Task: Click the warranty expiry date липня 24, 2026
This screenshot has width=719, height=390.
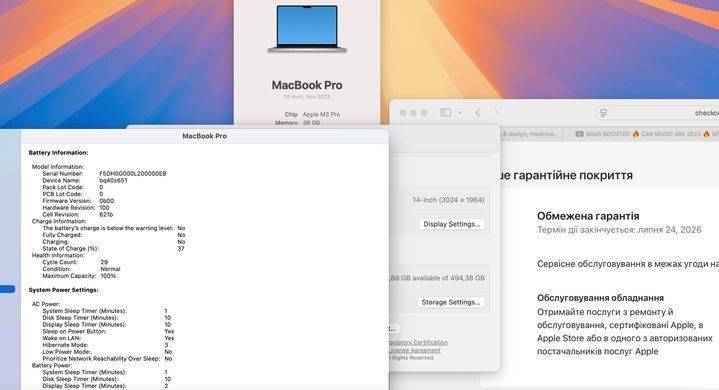Action: tap(669, 230)
